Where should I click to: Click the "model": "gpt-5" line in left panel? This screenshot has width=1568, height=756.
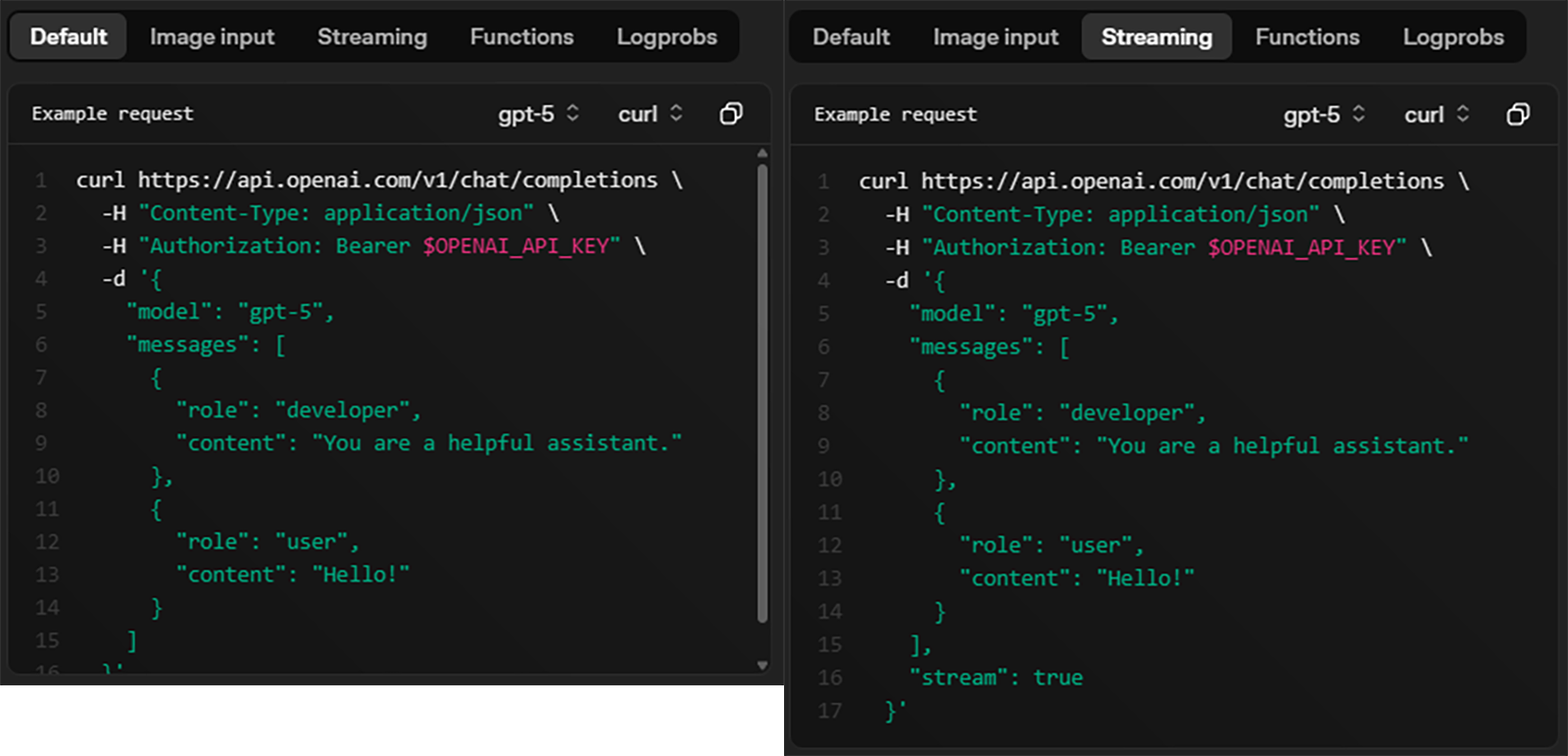[x=230, y=312]
